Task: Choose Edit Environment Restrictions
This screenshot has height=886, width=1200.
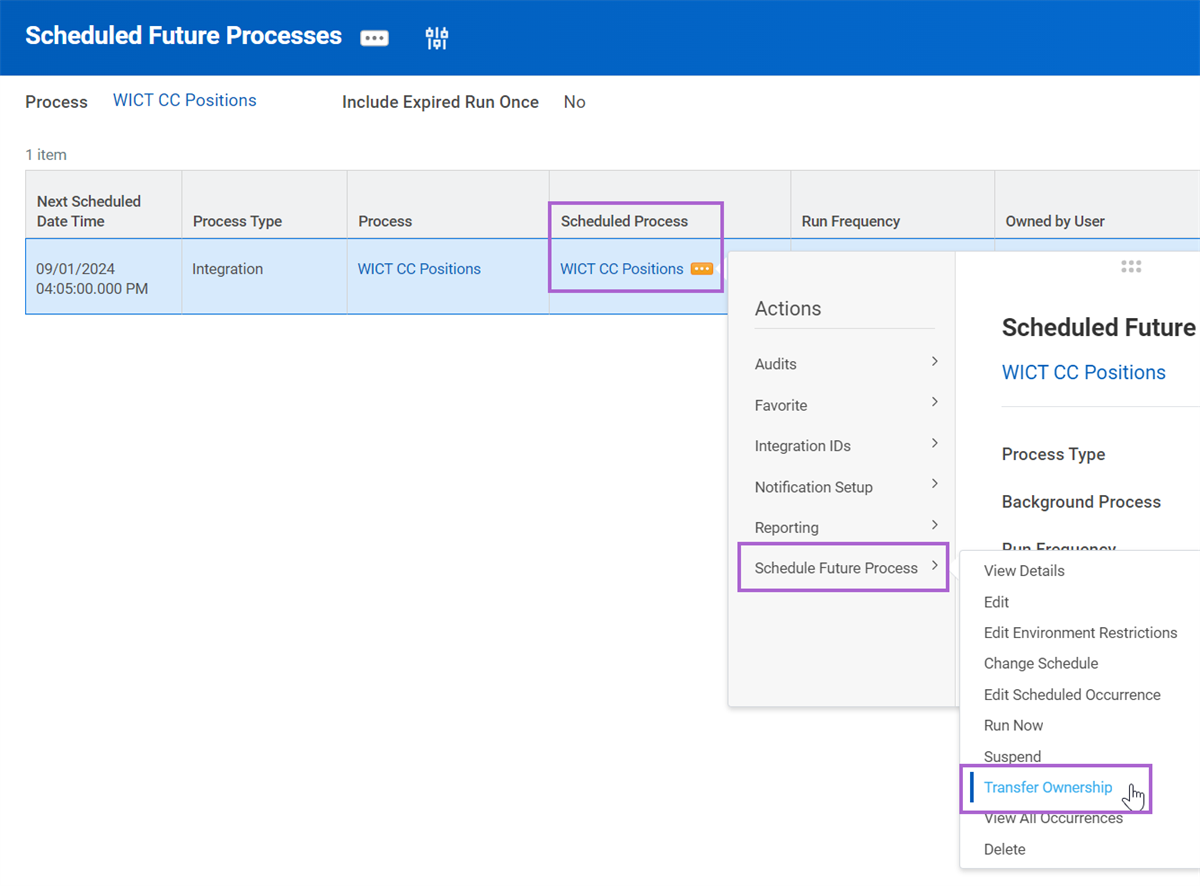Action: click(x=1080, y=633)
